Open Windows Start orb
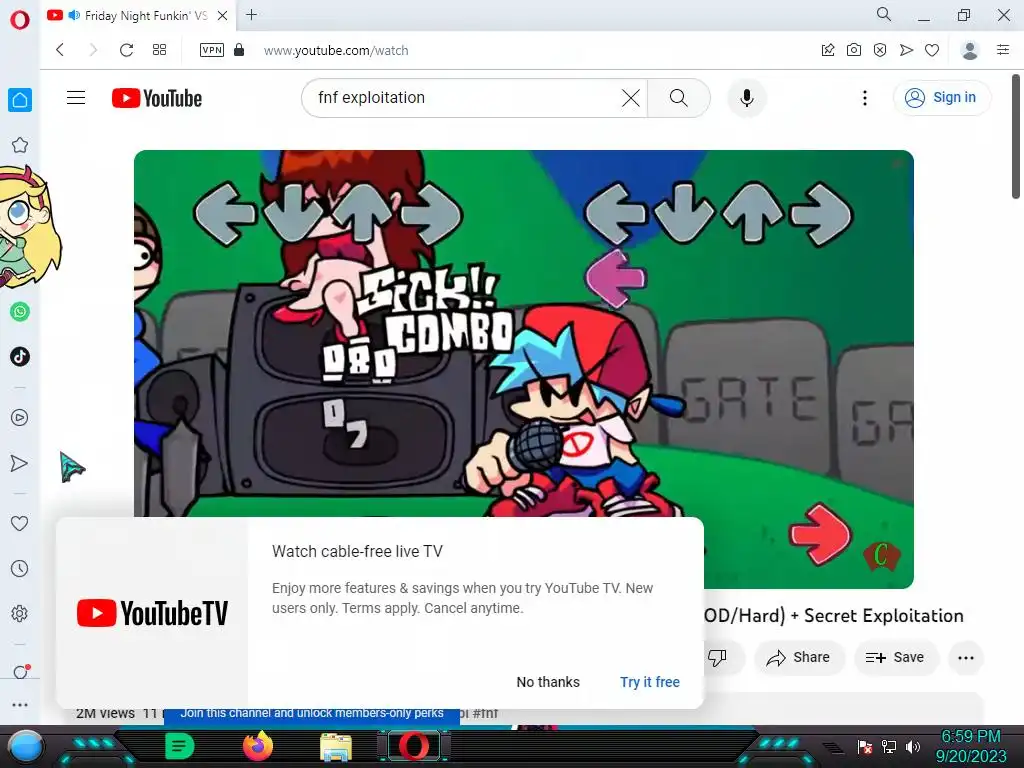The height and width of the screenshot is (768, 1024). click(x=26, y=746)
